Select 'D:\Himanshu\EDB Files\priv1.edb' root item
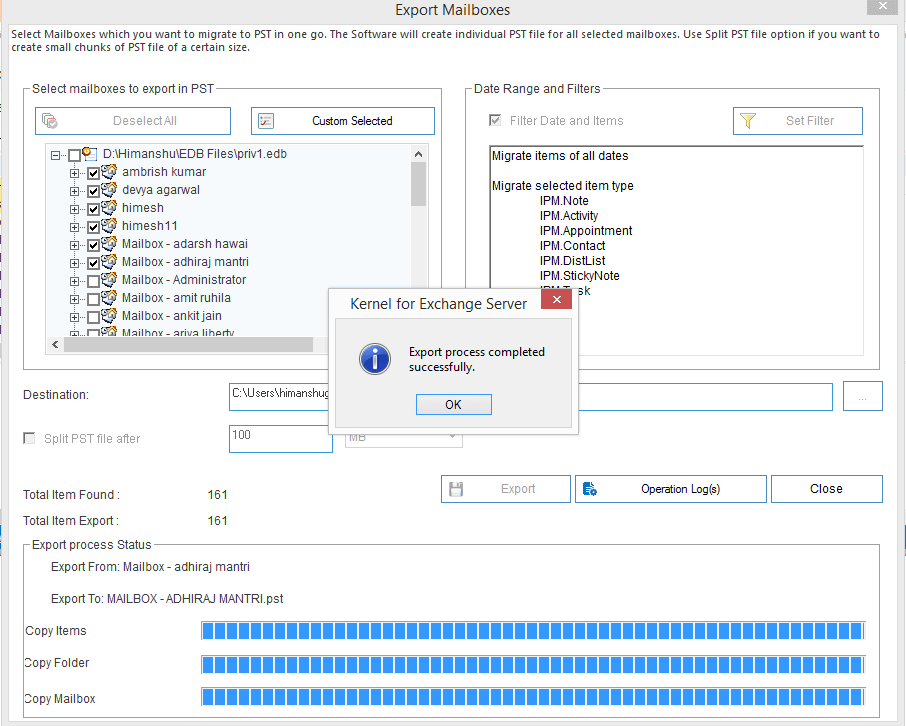 tap(195, 154)
